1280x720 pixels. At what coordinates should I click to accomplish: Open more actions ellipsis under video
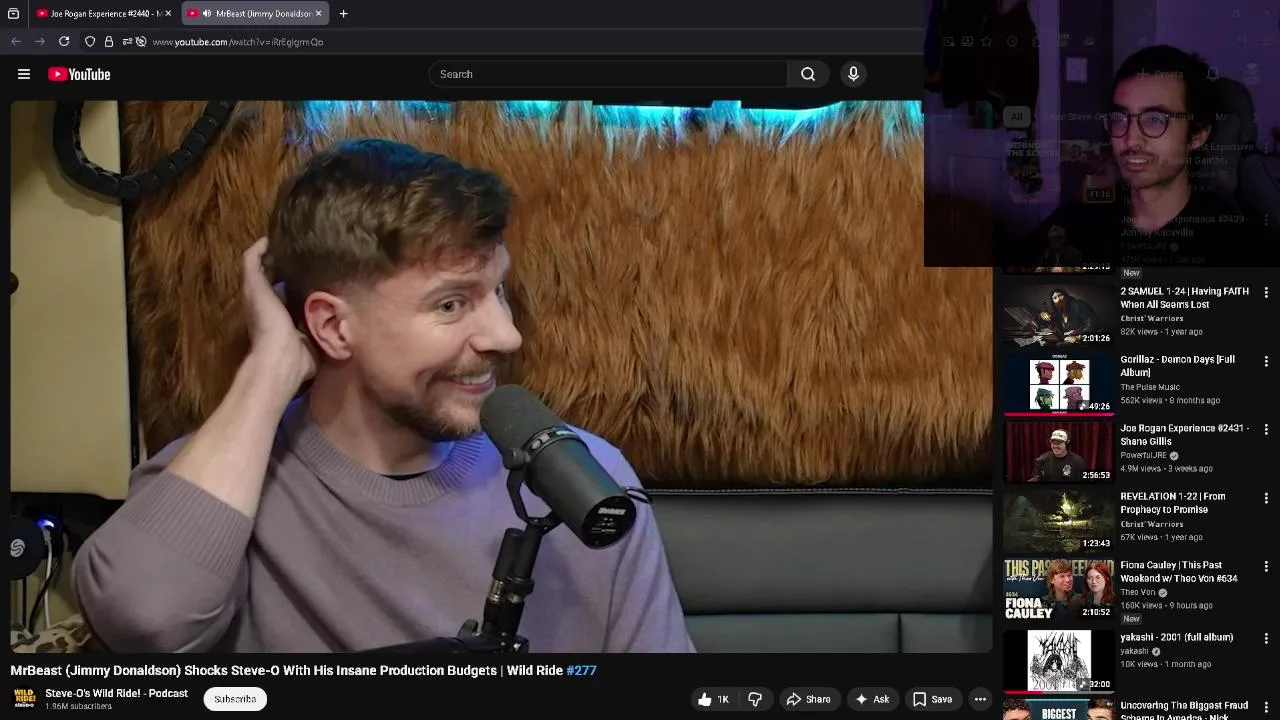coord(980,699)
